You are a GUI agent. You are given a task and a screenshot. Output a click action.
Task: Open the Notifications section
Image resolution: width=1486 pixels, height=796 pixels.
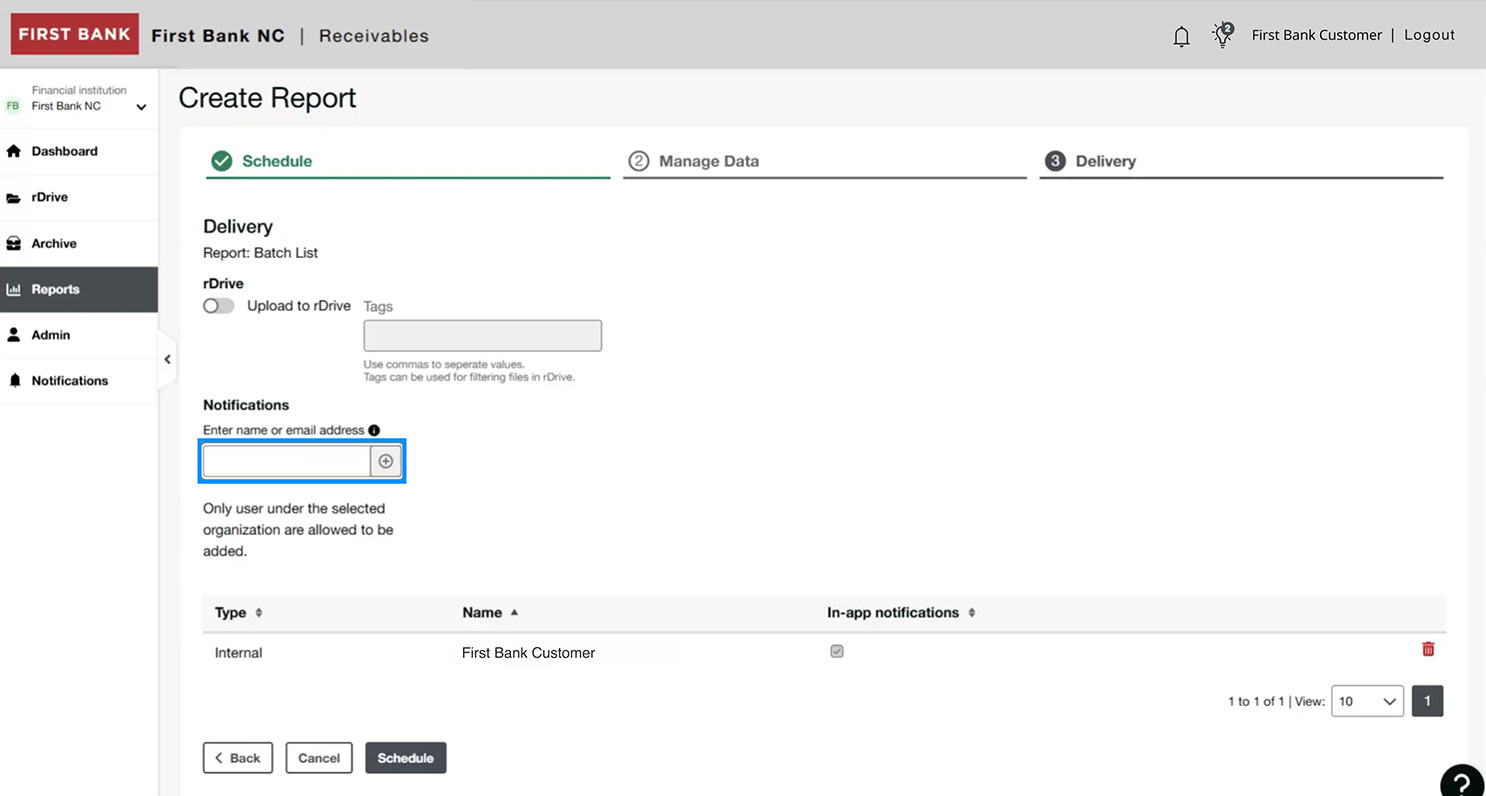[68, 381]
